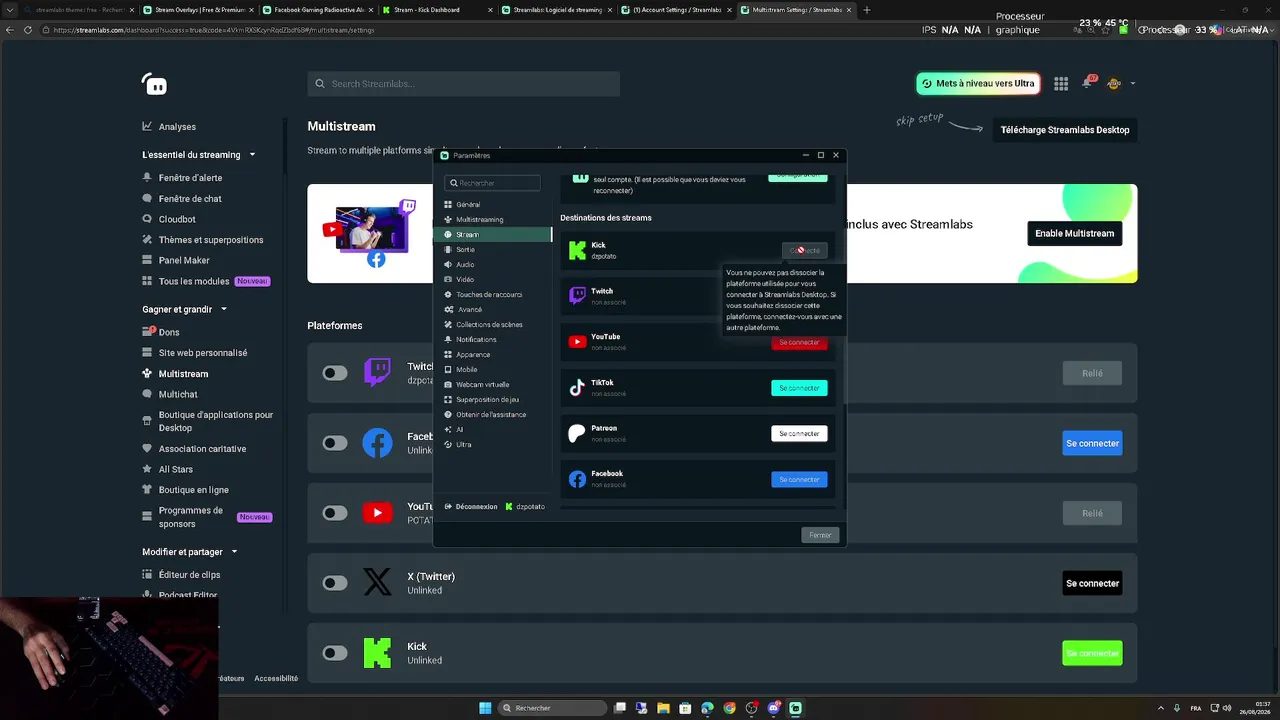This screenshot has height=720, width=1280.
Task: Click the Facebook logo in Paramètres destinations
Action: point(577,480)
